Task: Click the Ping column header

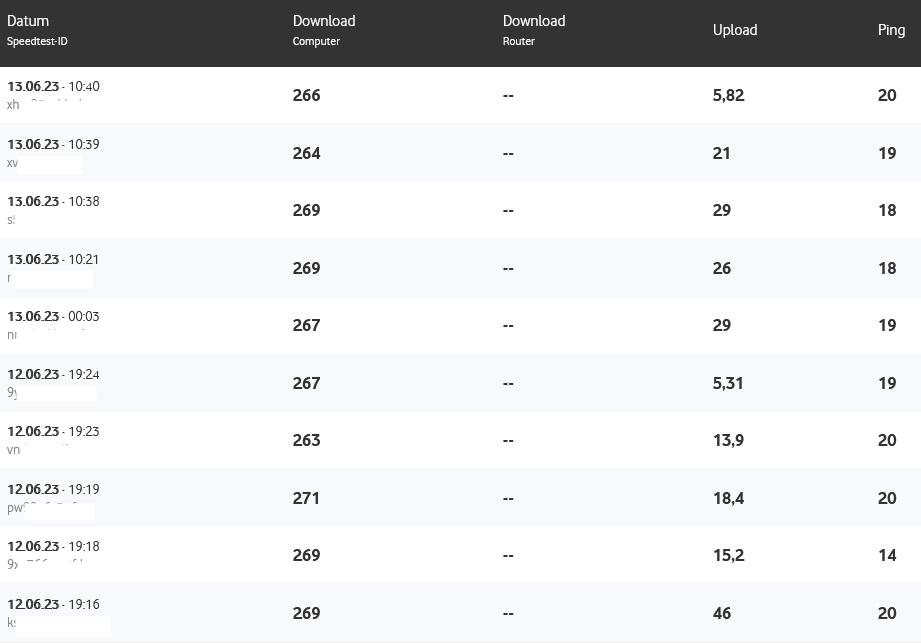Action: 891,30
